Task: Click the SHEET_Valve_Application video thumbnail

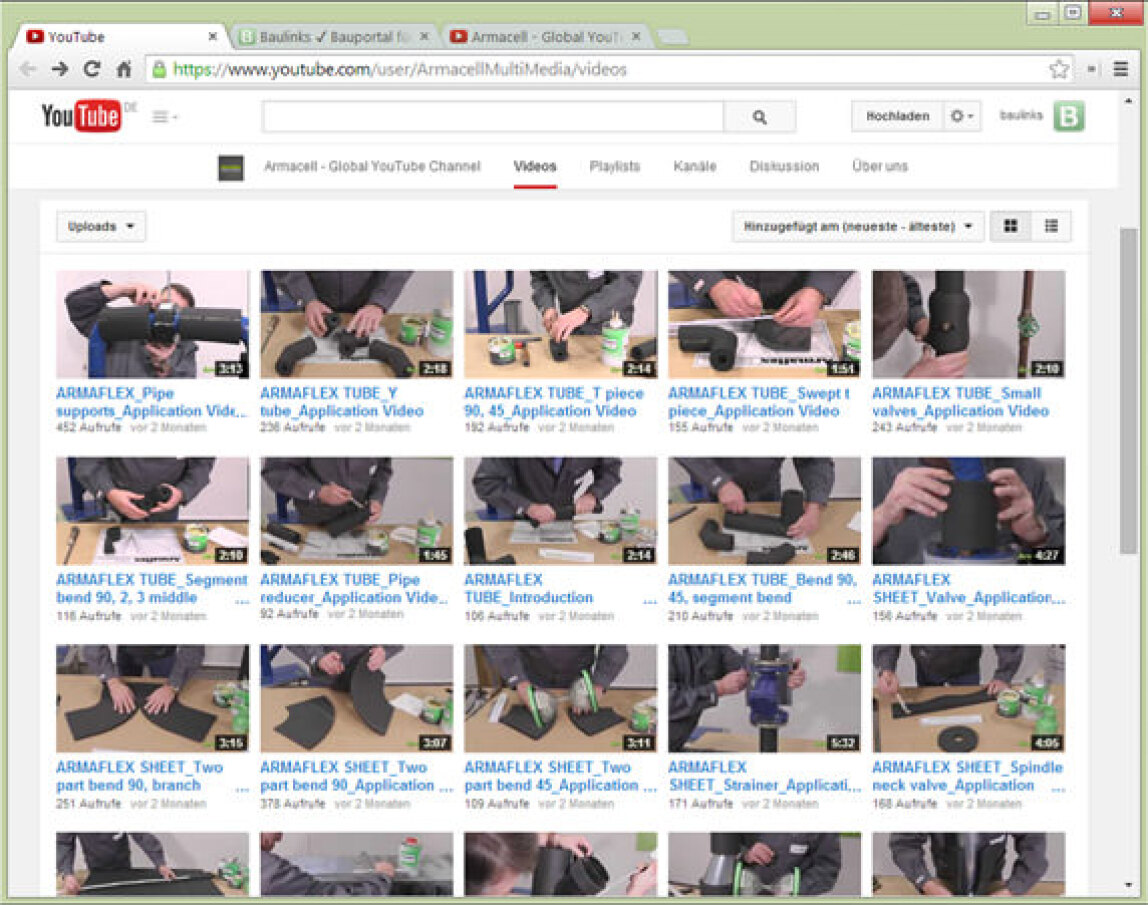Action: 969,511
